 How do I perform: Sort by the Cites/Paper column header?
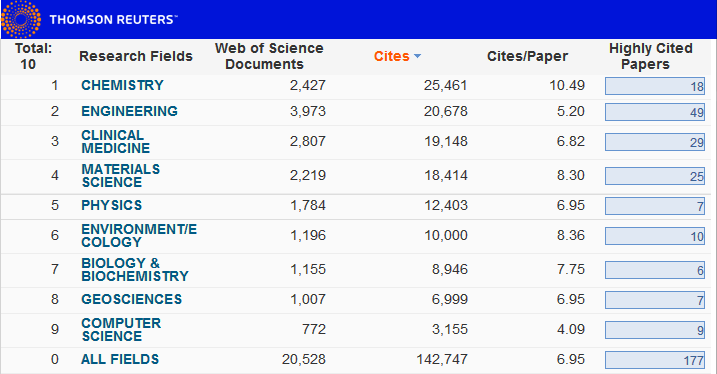tap(527, 56)
